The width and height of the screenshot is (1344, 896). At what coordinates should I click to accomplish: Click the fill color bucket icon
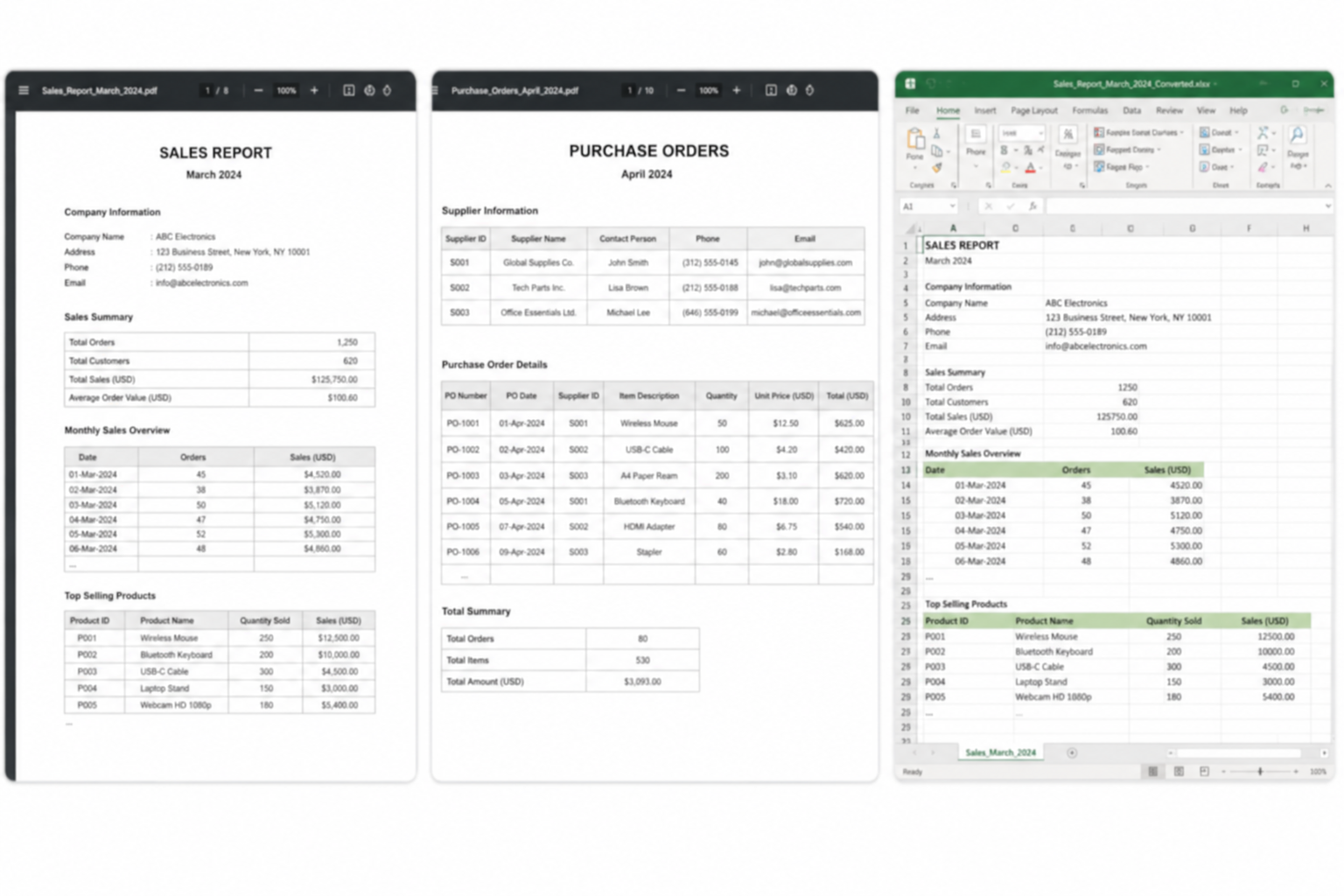click(x=1005, y=167)
